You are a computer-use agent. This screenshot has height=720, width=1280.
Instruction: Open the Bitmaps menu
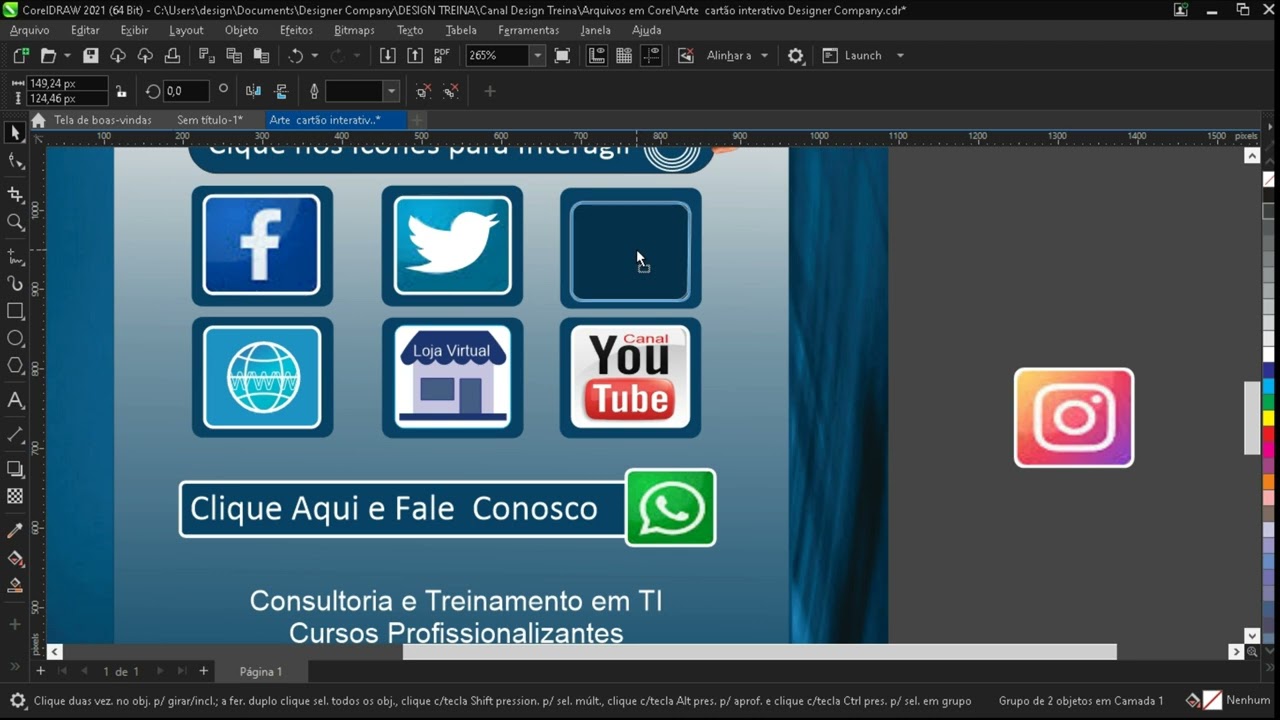coord(354,30)
